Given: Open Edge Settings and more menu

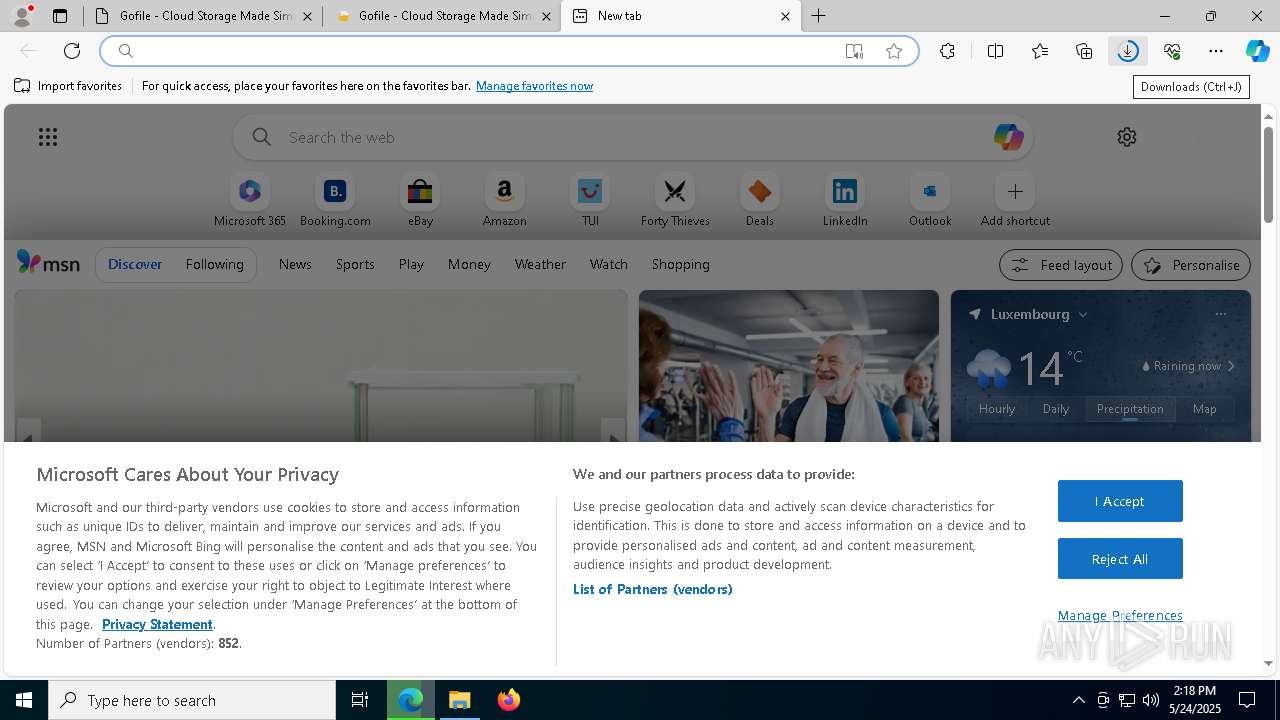Looking at the screenshot, I should [1216, 51].
